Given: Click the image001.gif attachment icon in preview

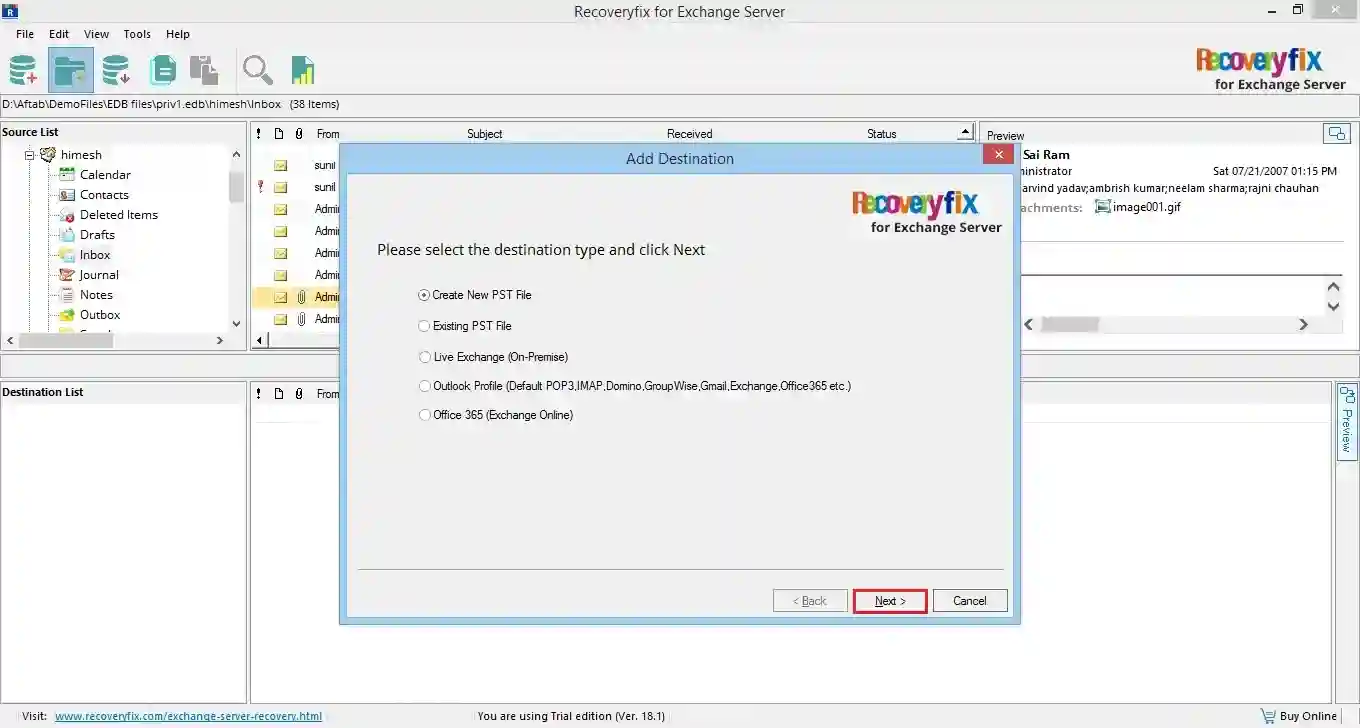Looking at the screenshot, I should (1103, 207).
